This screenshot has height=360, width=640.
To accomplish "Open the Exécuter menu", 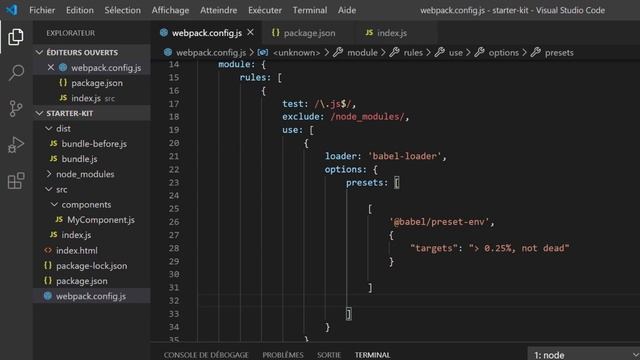I will pos(265,10).
